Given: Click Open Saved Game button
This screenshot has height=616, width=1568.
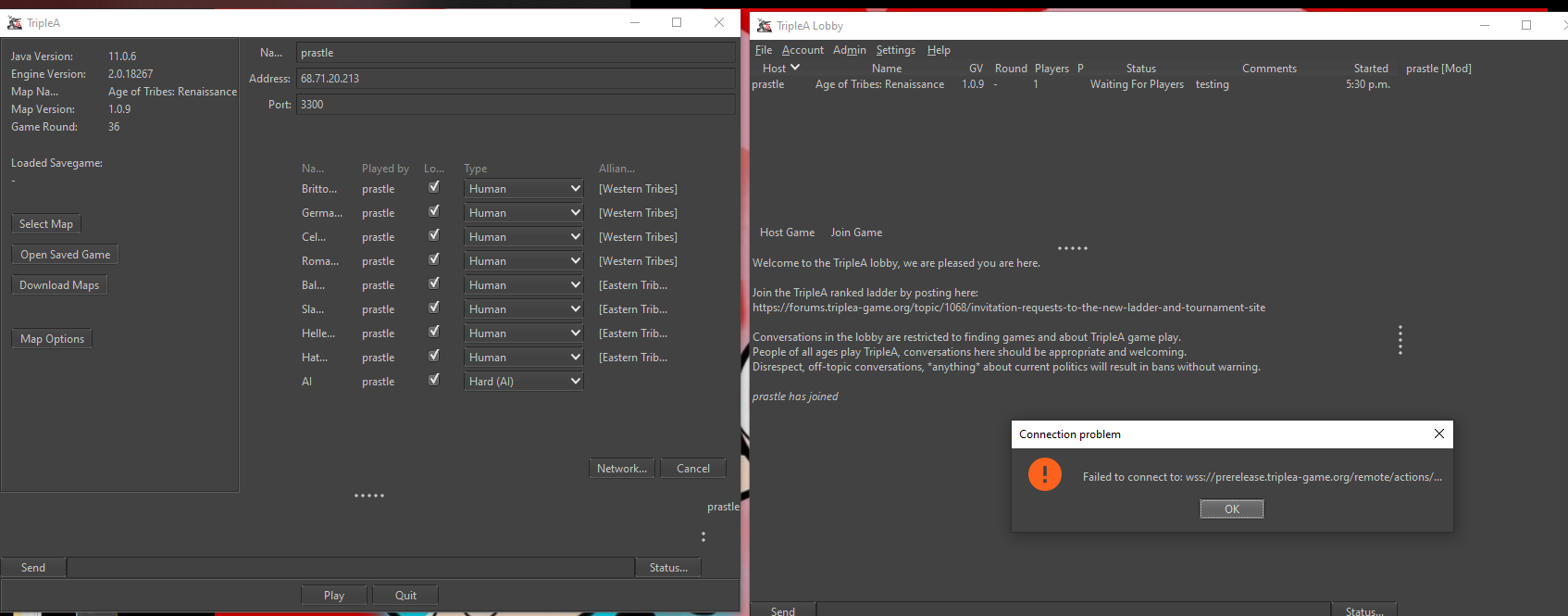Looking at the screenshot, I should (66, 255).
